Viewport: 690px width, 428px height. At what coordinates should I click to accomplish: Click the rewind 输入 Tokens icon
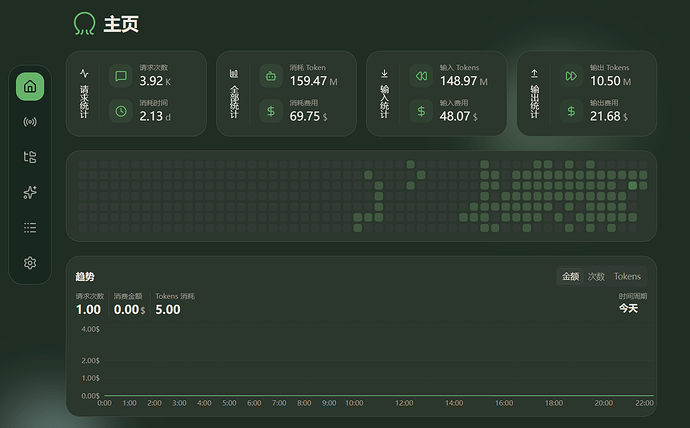point(421,76)
